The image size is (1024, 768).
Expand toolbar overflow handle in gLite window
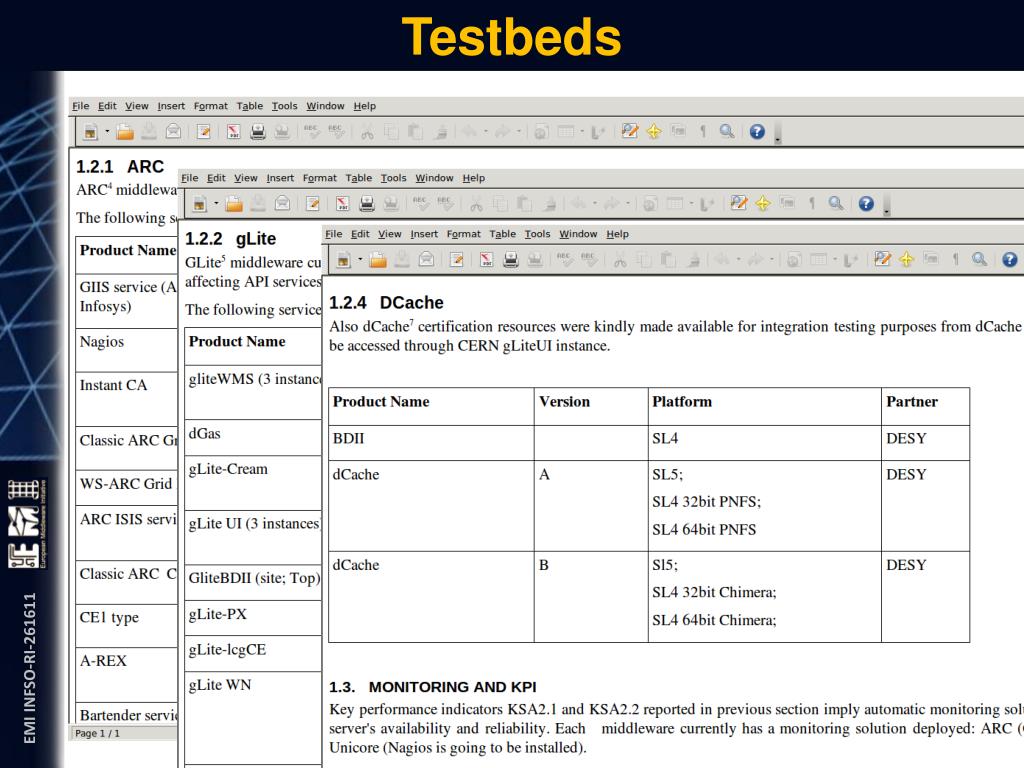(886, 205)
